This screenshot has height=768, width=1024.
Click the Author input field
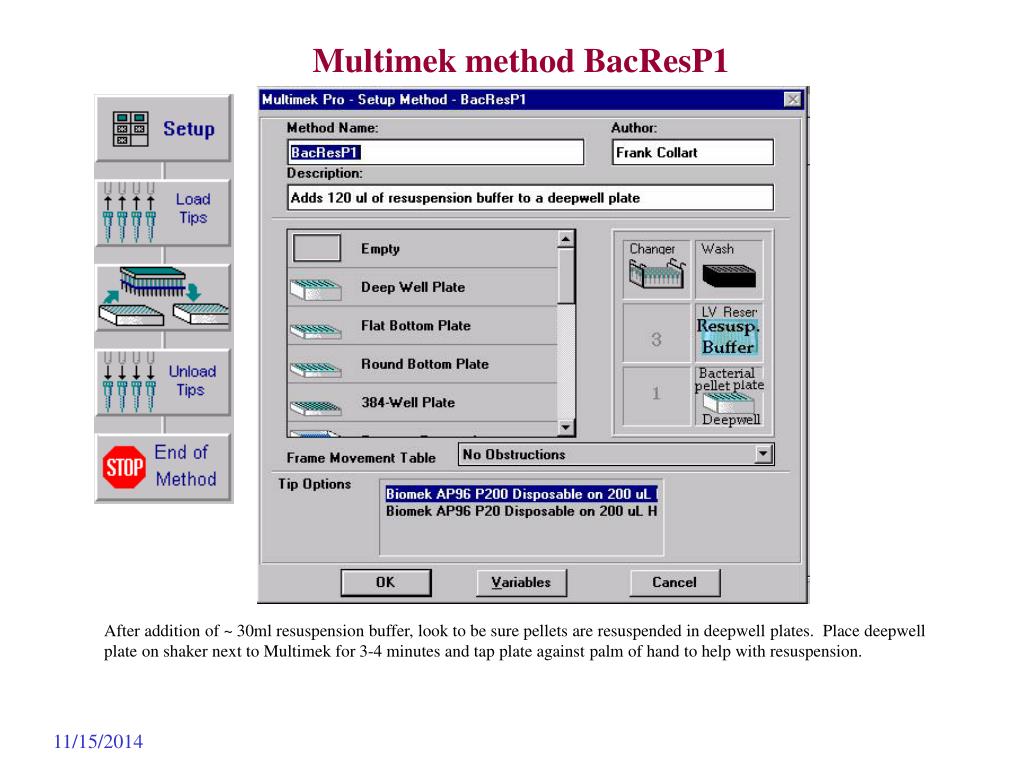(692, 152)
